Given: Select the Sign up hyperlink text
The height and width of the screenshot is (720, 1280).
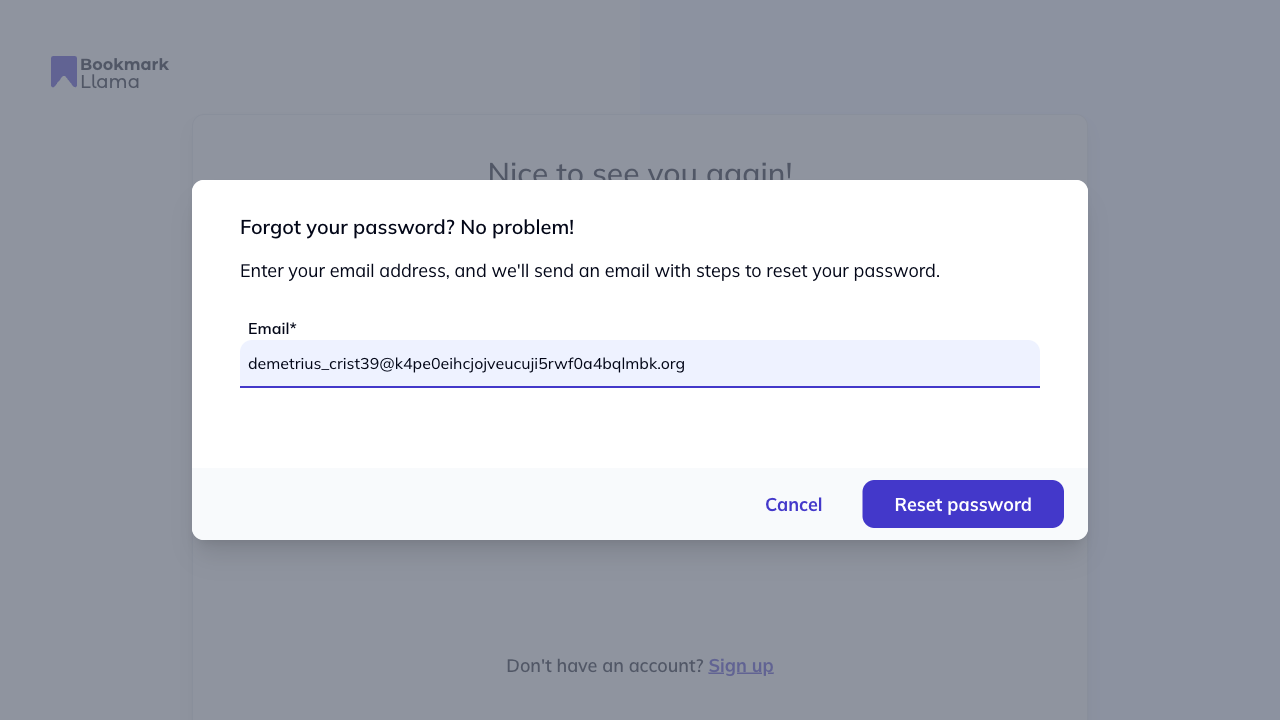Looking at the screenshot, I should click(740, 665).
